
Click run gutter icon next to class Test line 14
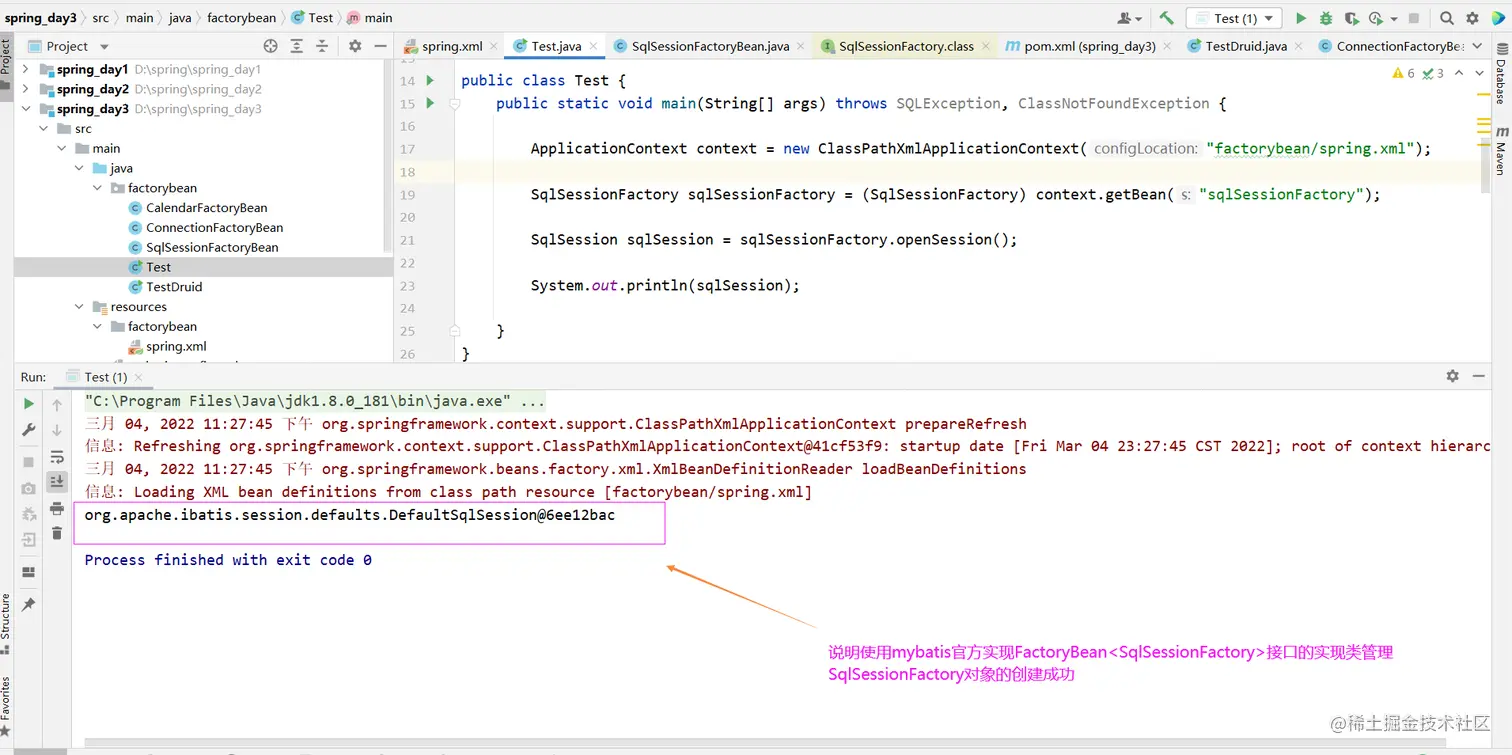[430, 80]
